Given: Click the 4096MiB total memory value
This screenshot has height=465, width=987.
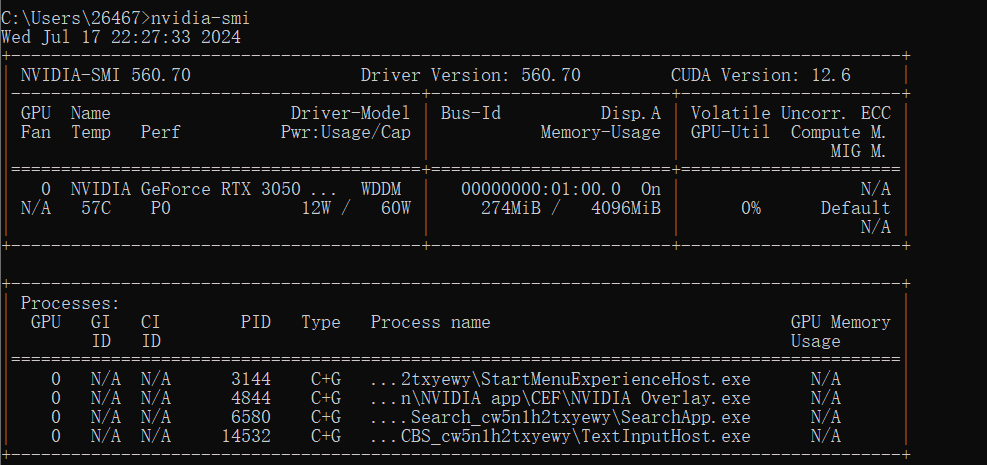Looking at the screenshot, I should [626, 208].
